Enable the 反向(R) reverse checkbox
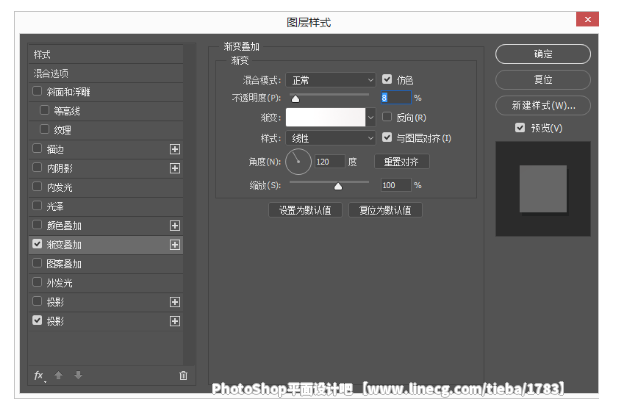 (387, 117)
